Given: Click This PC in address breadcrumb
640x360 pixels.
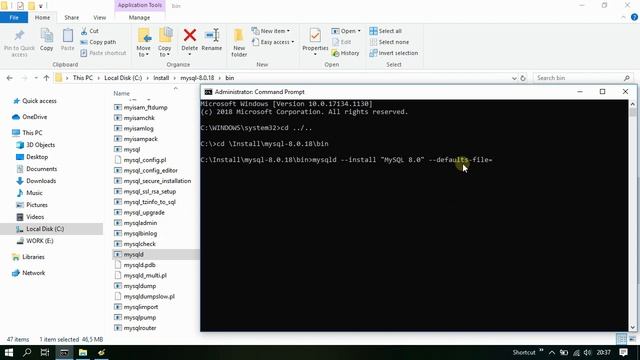Looking at the screenshot, I should pos(83,78).
